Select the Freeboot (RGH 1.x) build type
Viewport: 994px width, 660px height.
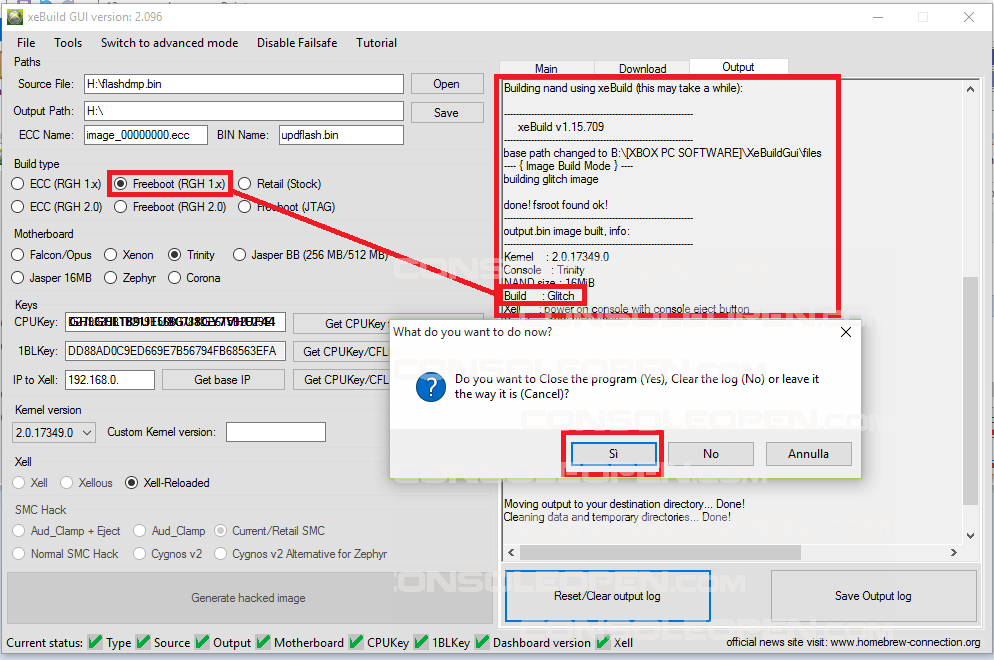coord(121,184)
